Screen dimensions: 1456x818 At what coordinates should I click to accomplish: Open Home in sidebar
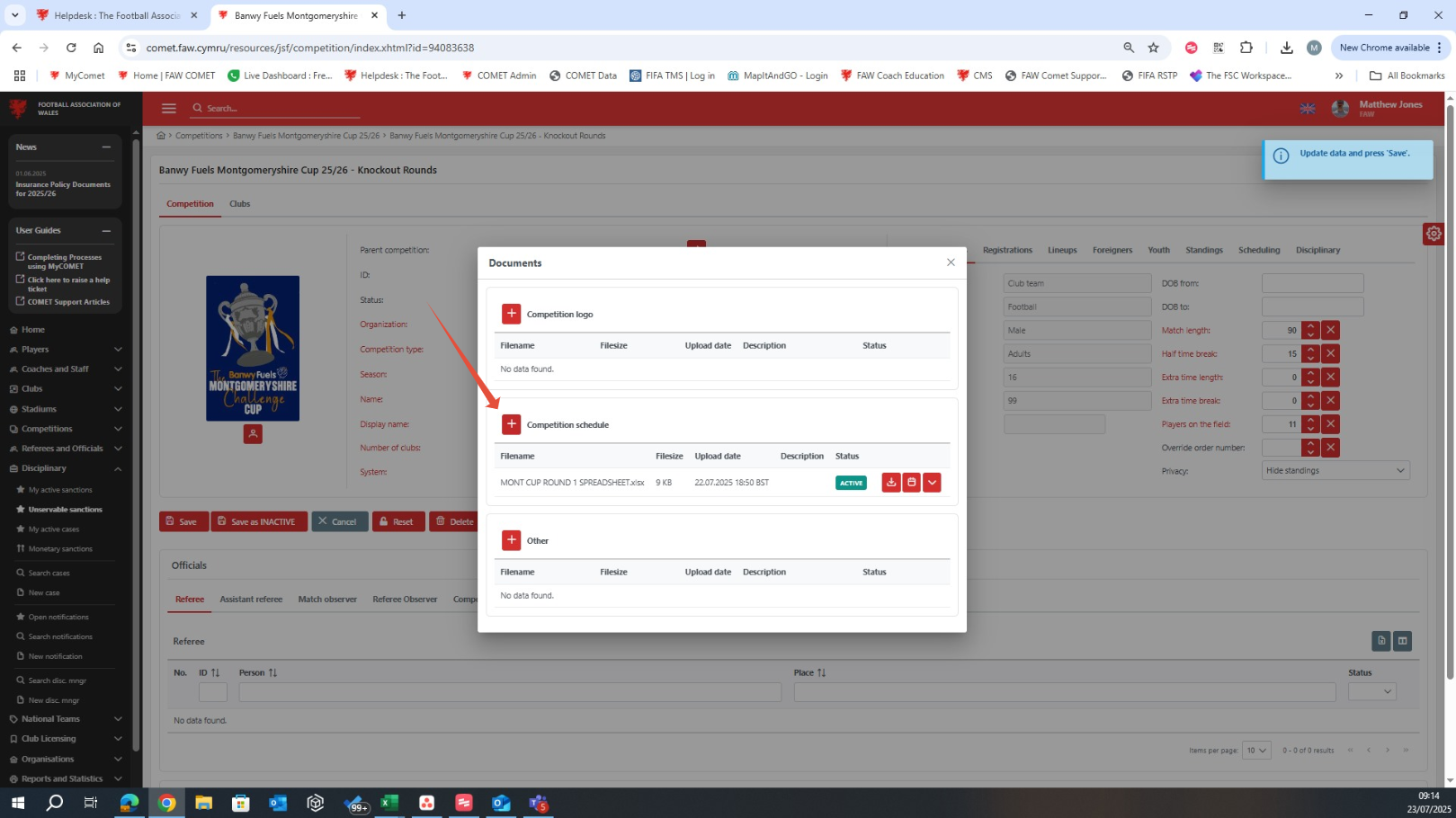[x=33, y=329]
